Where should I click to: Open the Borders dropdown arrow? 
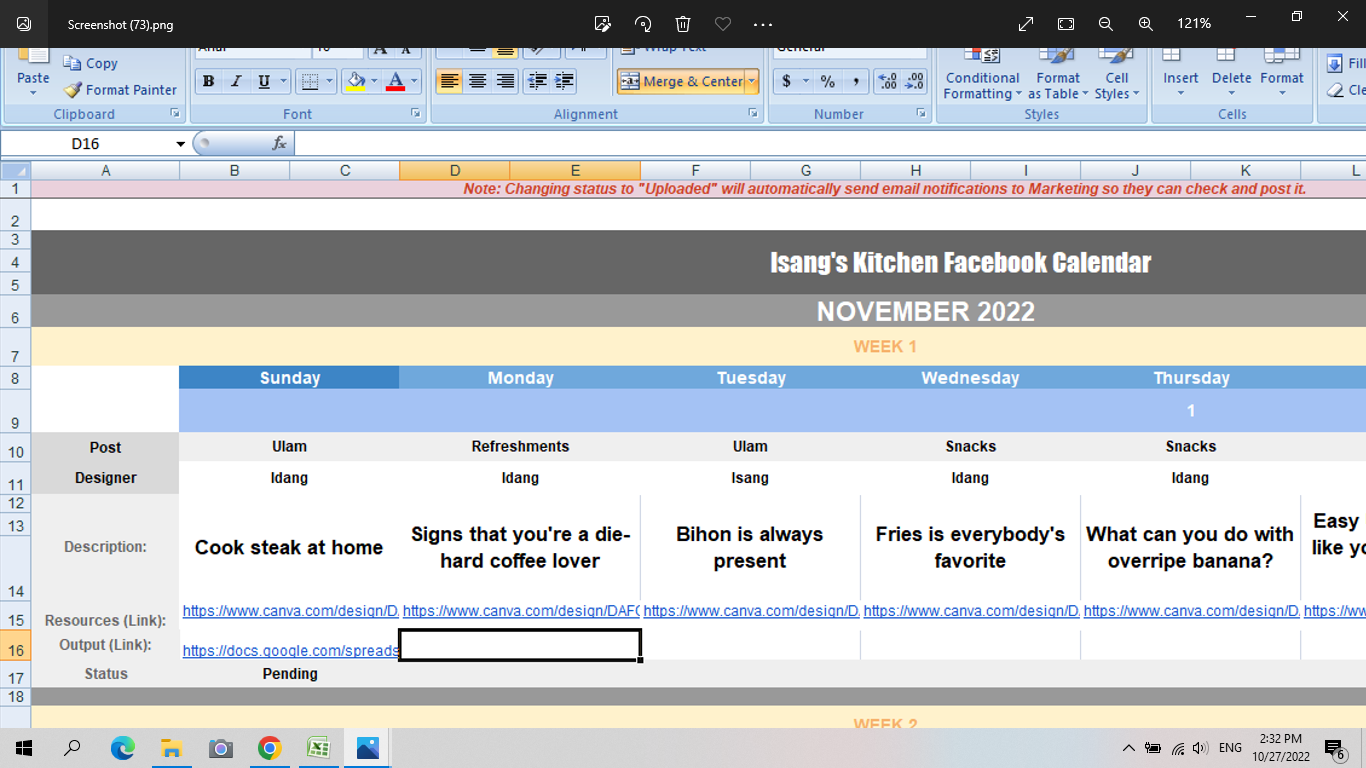(x=329, y=82)
